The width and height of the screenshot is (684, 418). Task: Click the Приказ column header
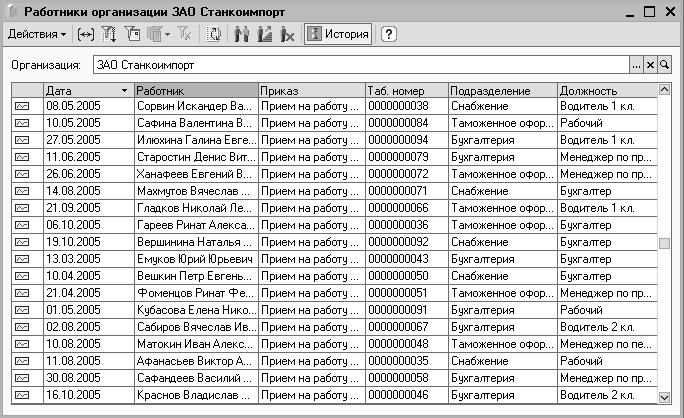pyautogui.click(x=312, y=90)
